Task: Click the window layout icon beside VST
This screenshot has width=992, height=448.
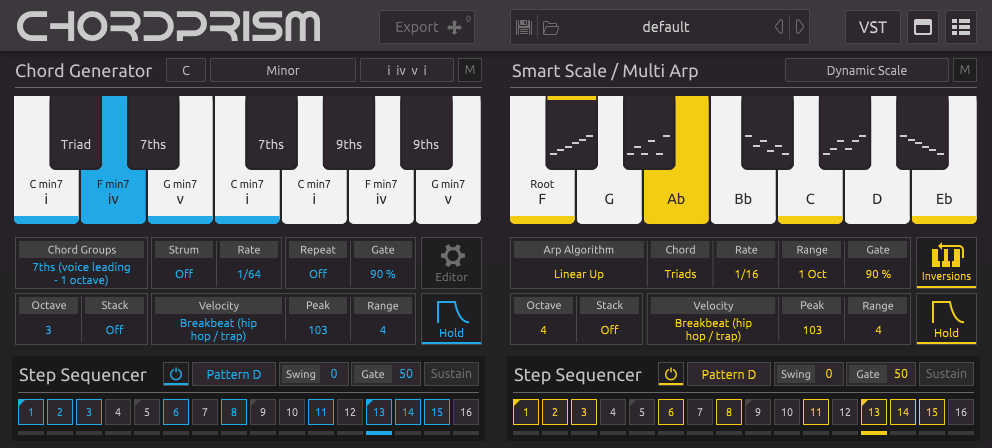Action: click(923, 28)
